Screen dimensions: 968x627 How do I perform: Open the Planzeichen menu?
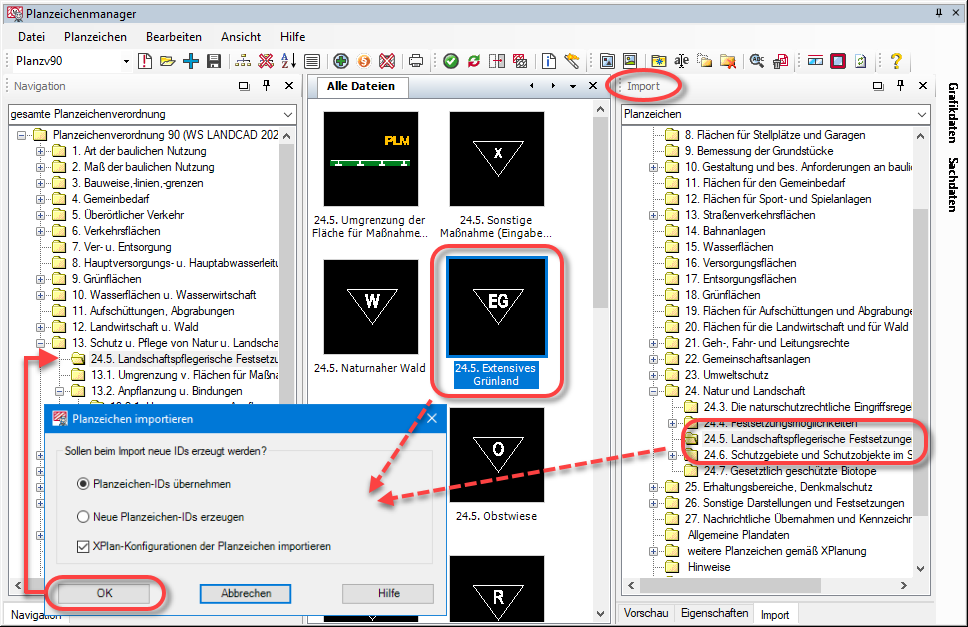[x=95, y=37]
